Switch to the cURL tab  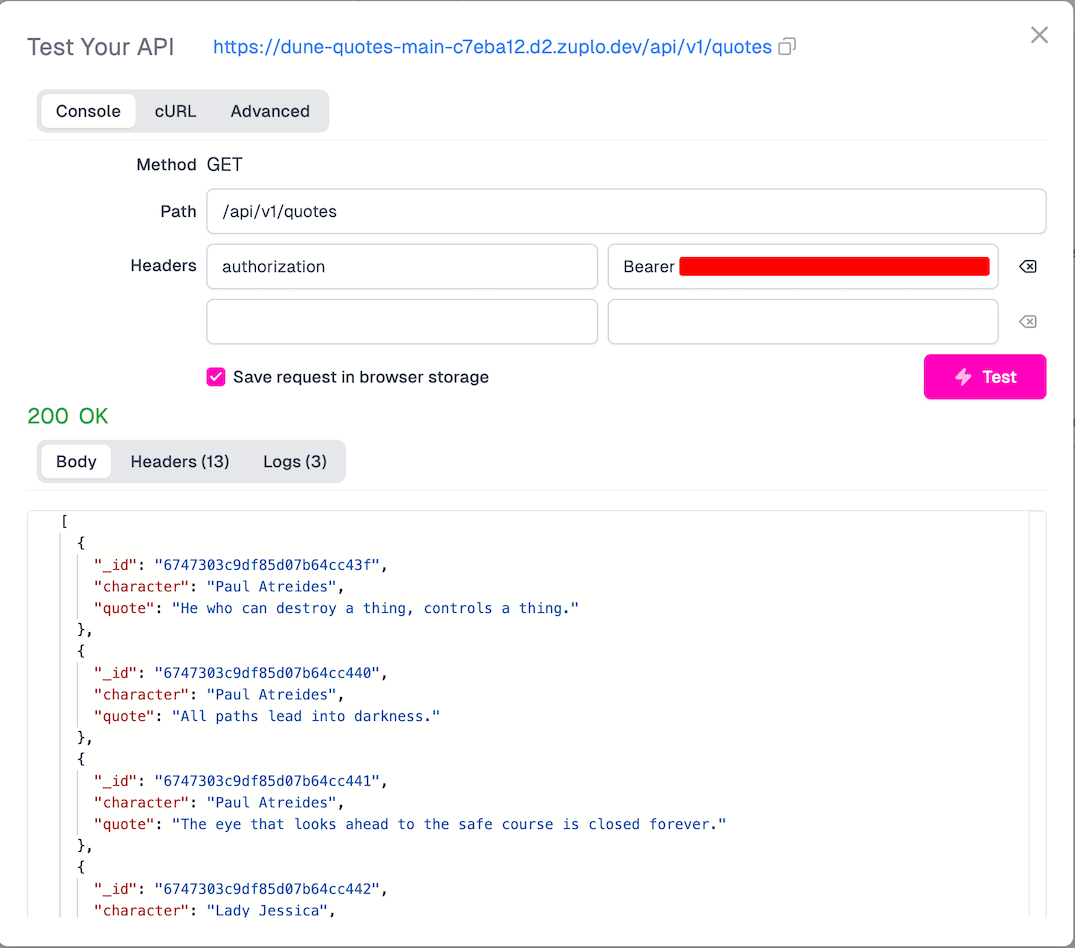175,111
